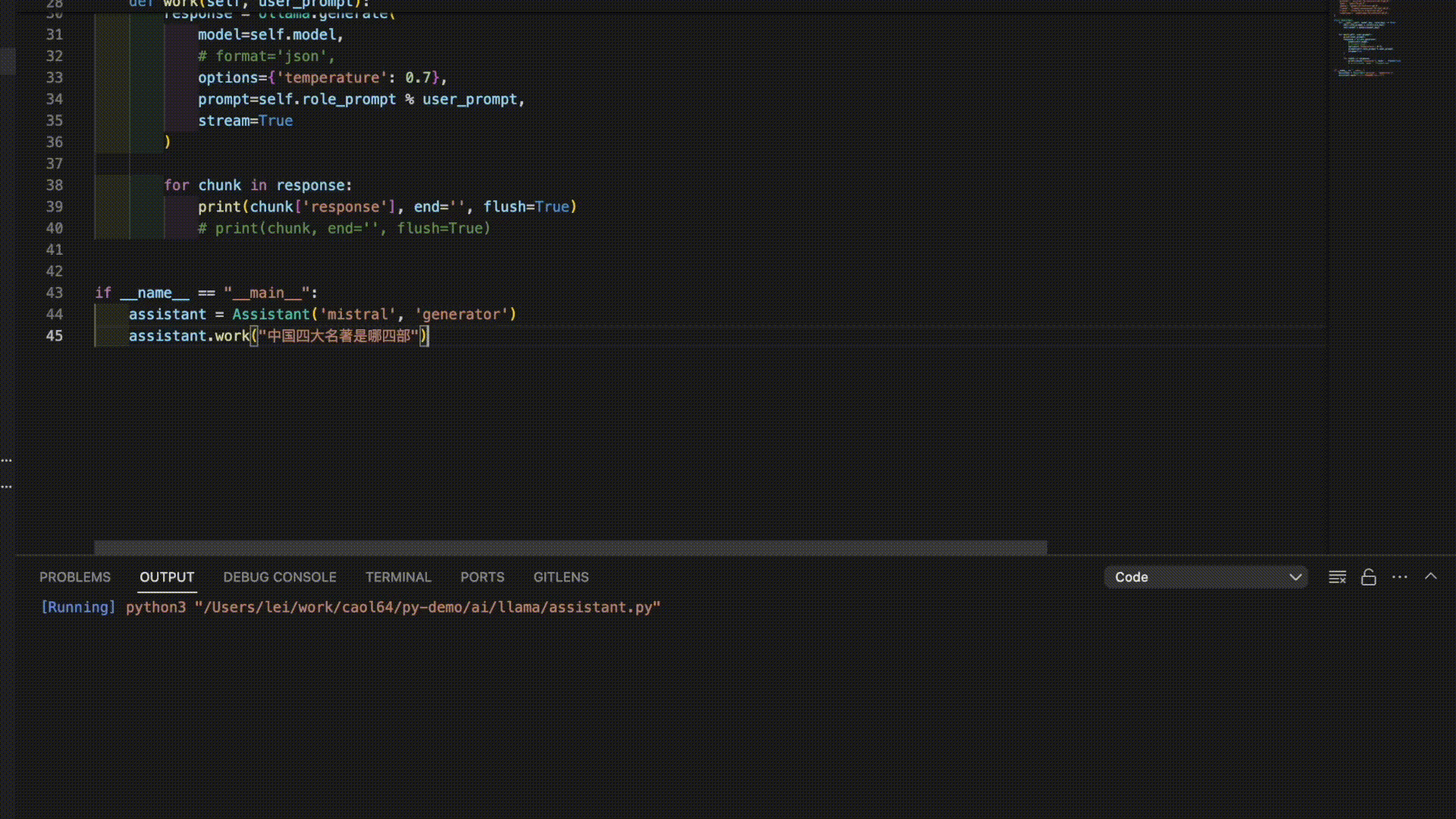This screenshot has height=819, width=1456.
Task: Click the stream=True code line
Action: pos(245,121)
